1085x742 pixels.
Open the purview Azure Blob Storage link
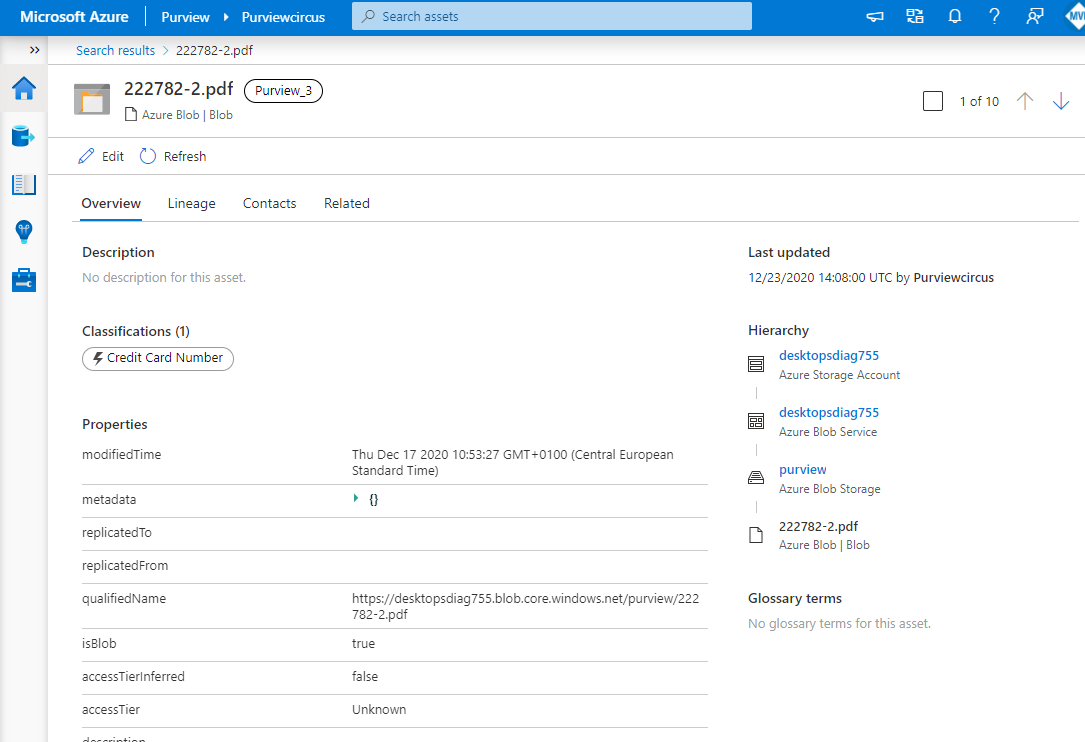tap(802, 469)
